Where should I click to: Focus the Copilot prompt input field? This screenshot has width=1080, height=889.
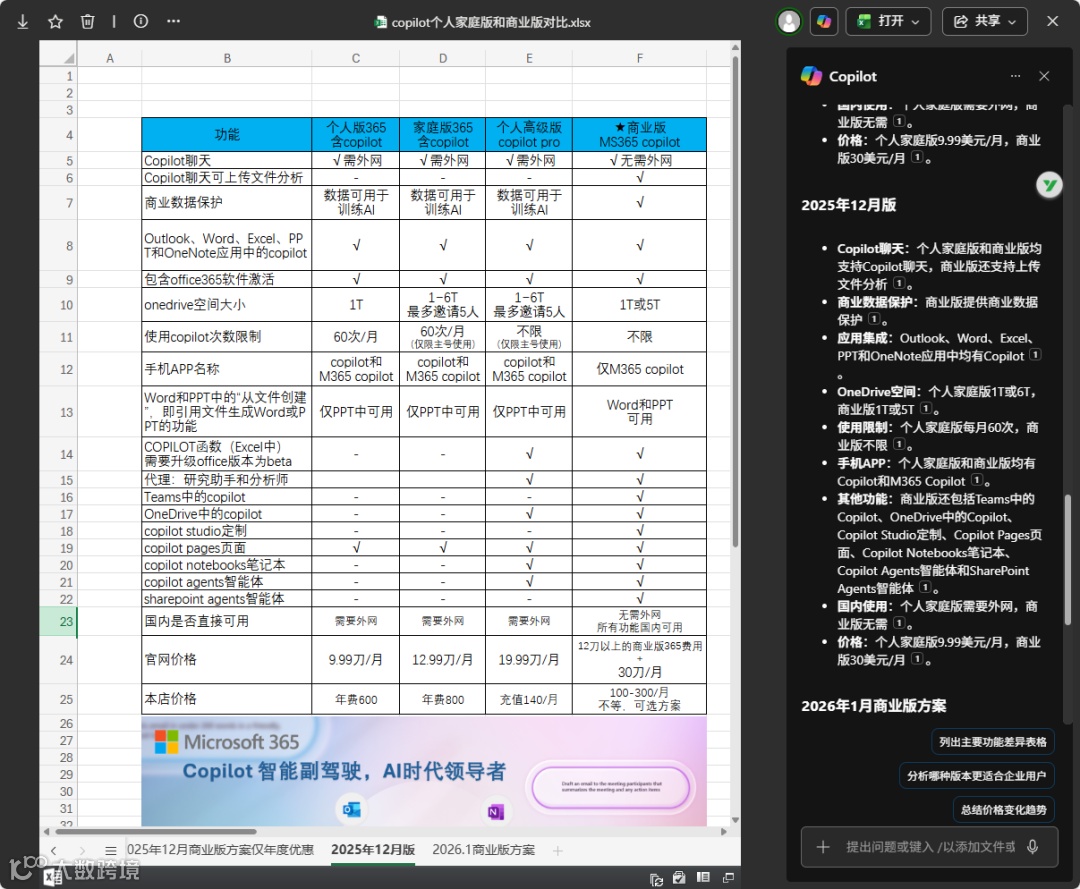pos(931,847)
